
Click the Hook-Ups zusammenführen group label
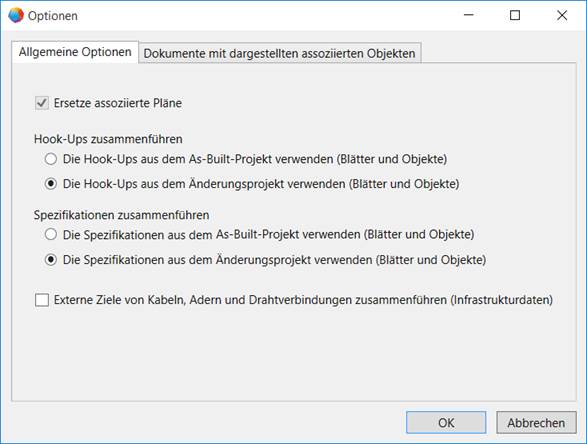(x=108, y=139)
